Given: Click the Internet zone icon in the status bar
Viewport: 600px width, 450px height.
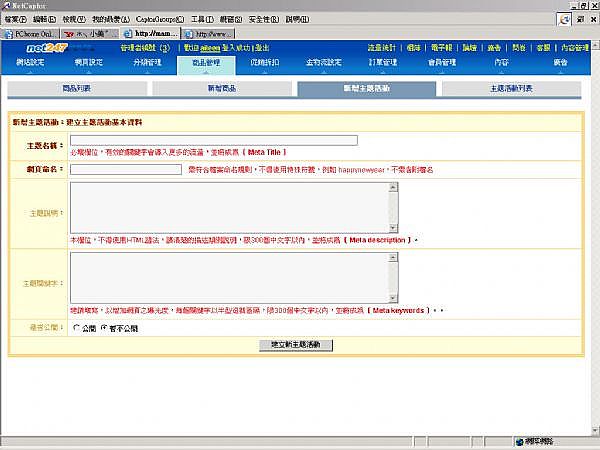Looking at the screenshot, I should point(519,442).
